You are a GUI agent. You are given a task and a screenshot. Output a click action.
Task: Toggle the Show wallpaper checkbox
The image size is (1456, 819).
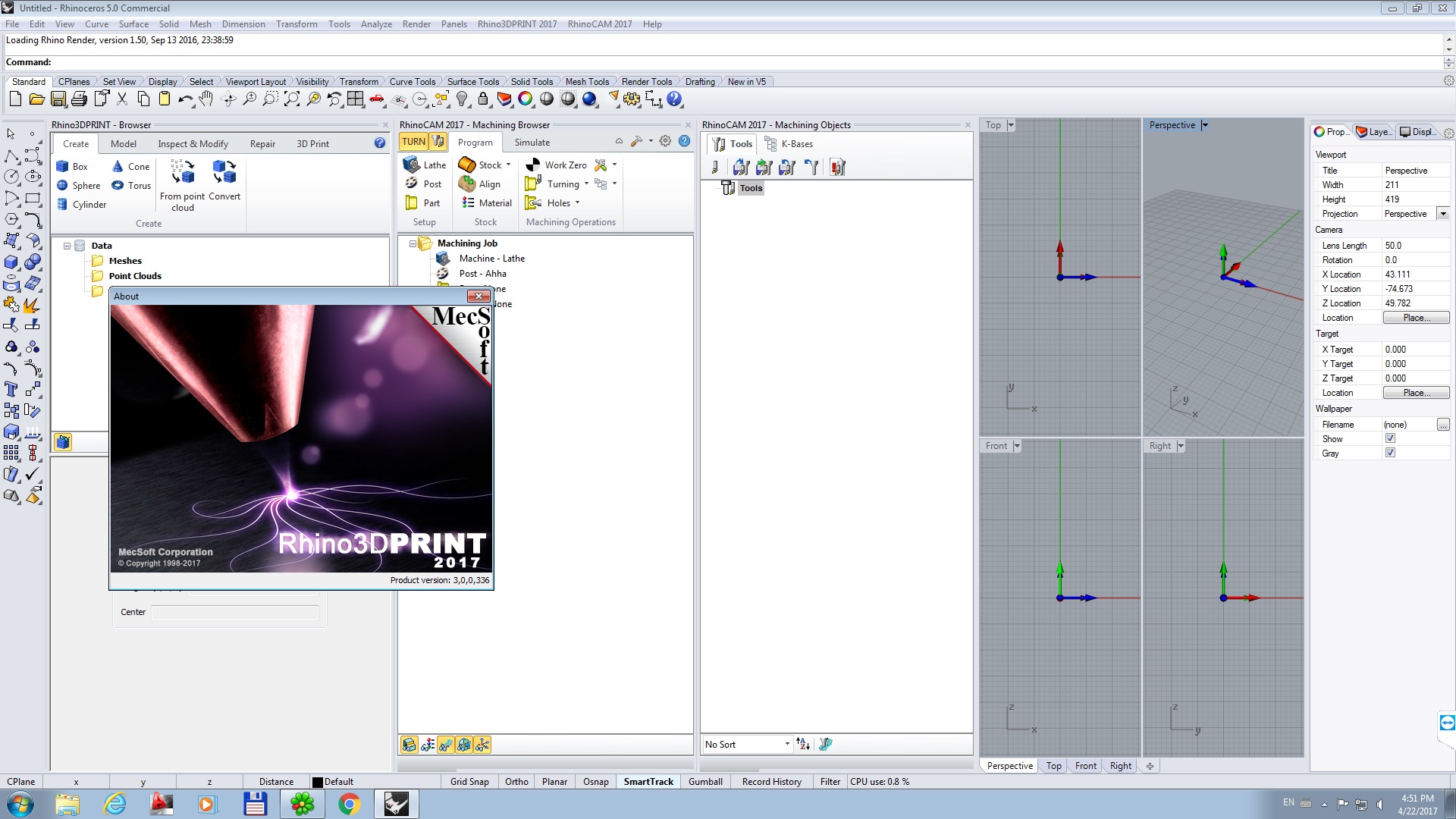[x=1390, y=438]
